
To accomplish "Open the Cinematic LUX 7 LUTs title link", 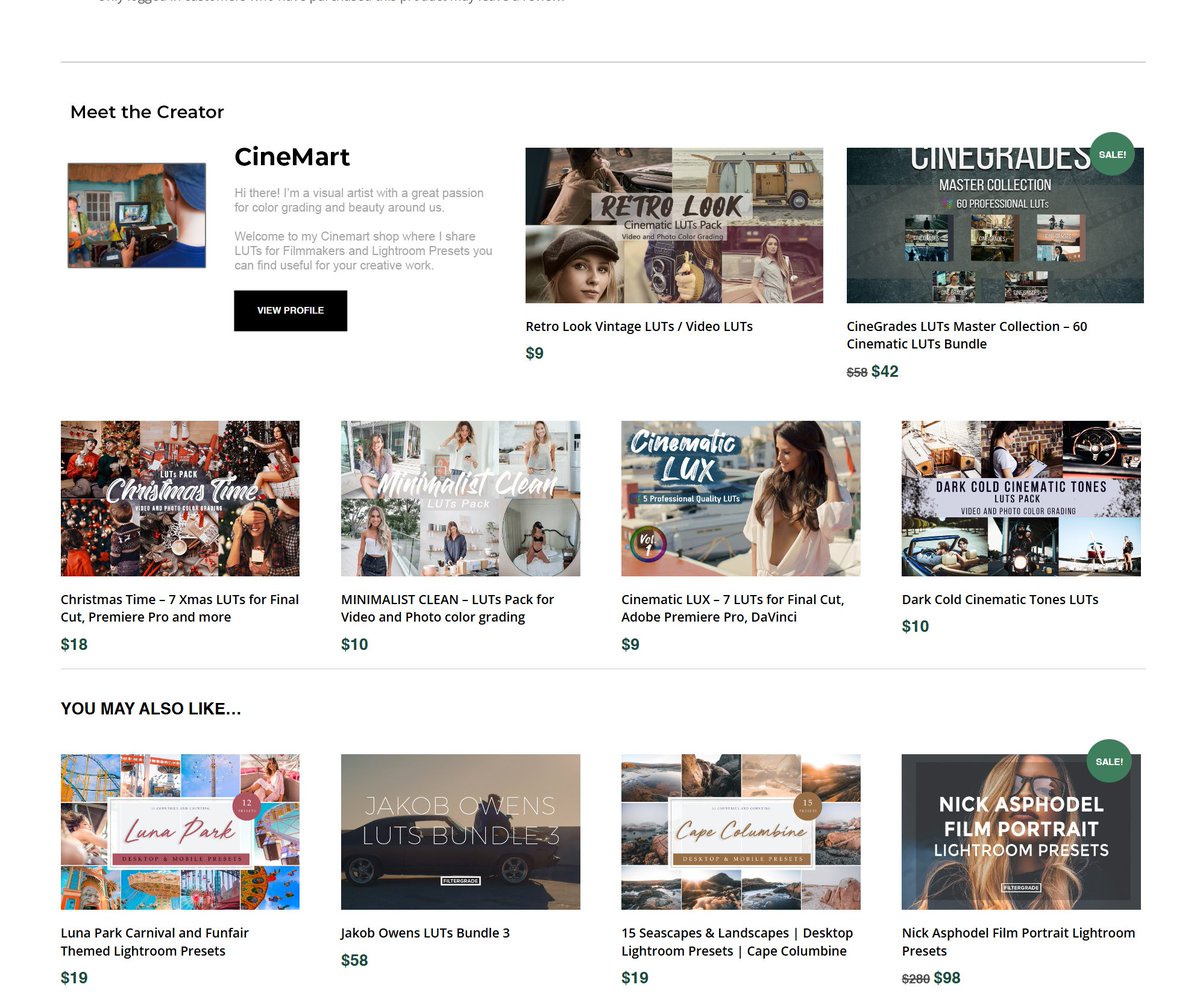I will [x=733, y=608].
